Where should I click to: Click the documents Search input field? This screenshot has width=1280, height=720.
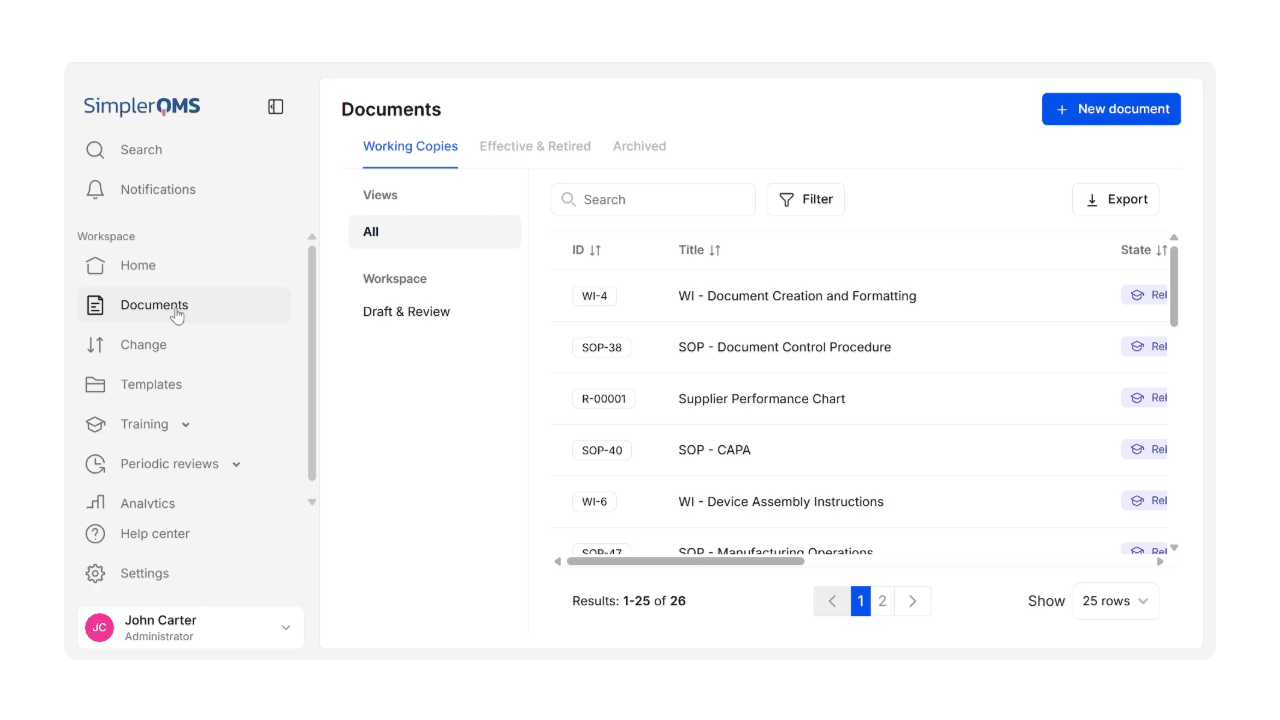(x=653, y=199)
